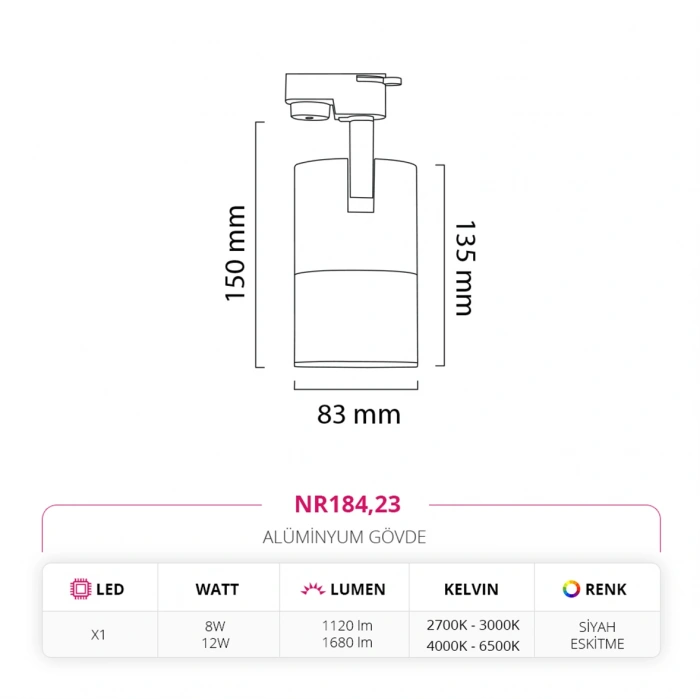The width and height of the screenshot is (700, 700).
Task: Click the lumen sunburst icon
Action: [311, 589]
